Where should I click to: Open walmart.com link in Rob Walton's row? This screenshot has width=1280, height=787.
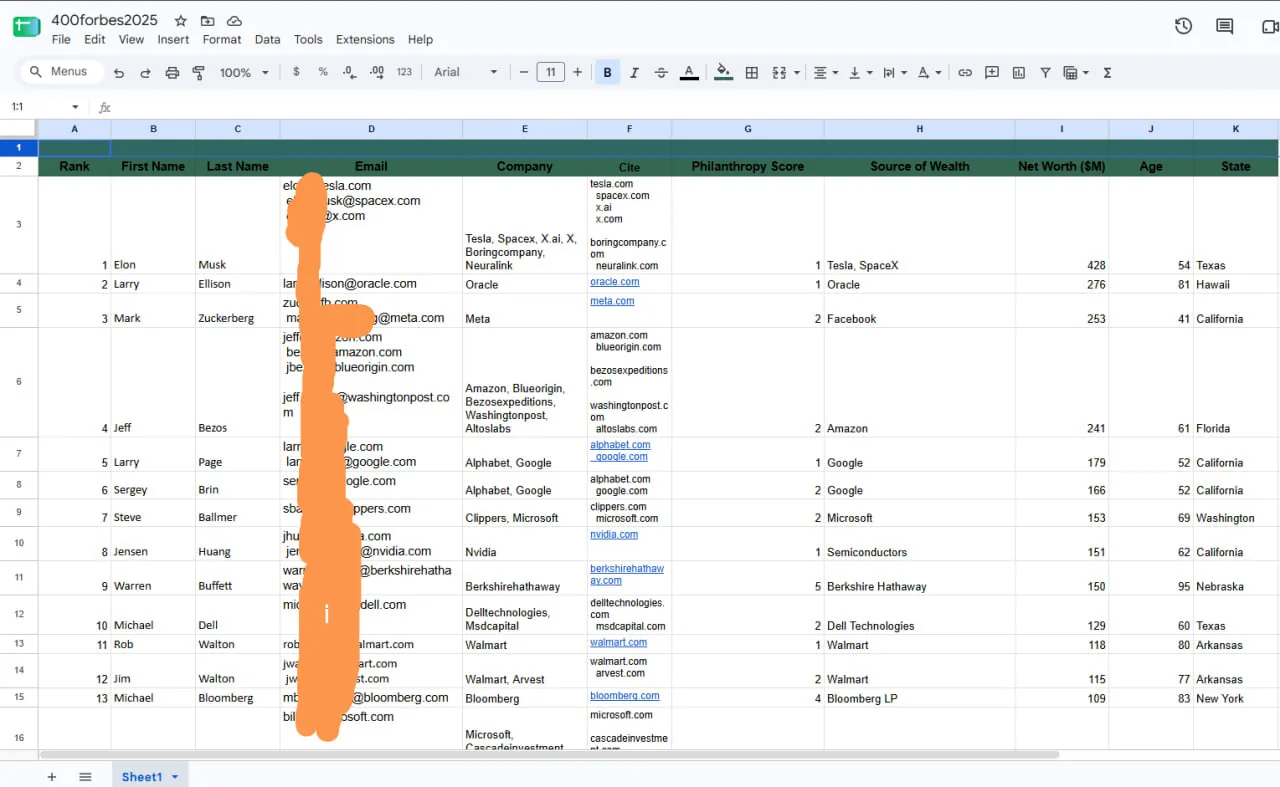618,642
